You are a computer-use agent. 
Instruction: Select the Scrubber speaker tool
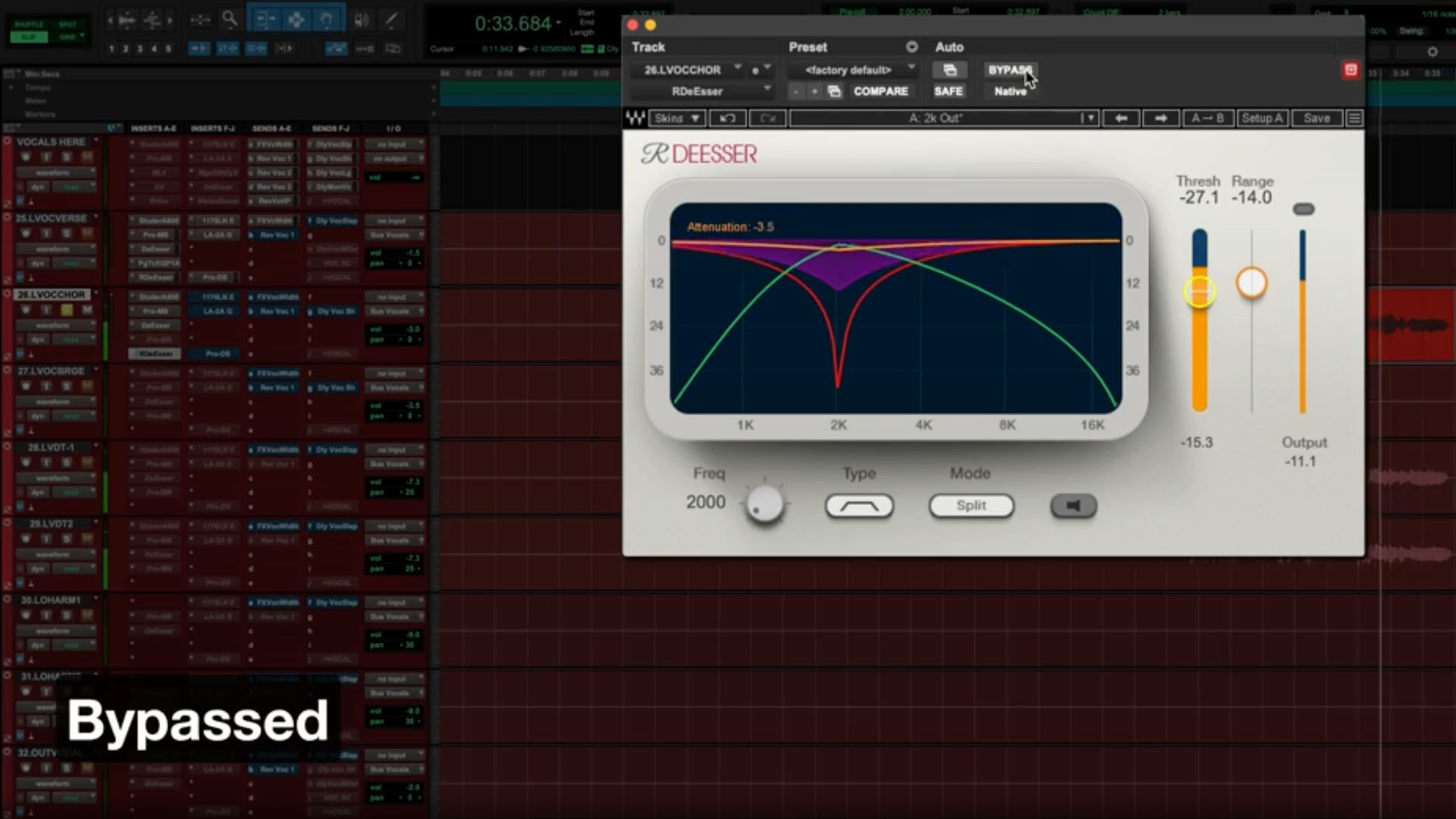(x=362, y=20)
